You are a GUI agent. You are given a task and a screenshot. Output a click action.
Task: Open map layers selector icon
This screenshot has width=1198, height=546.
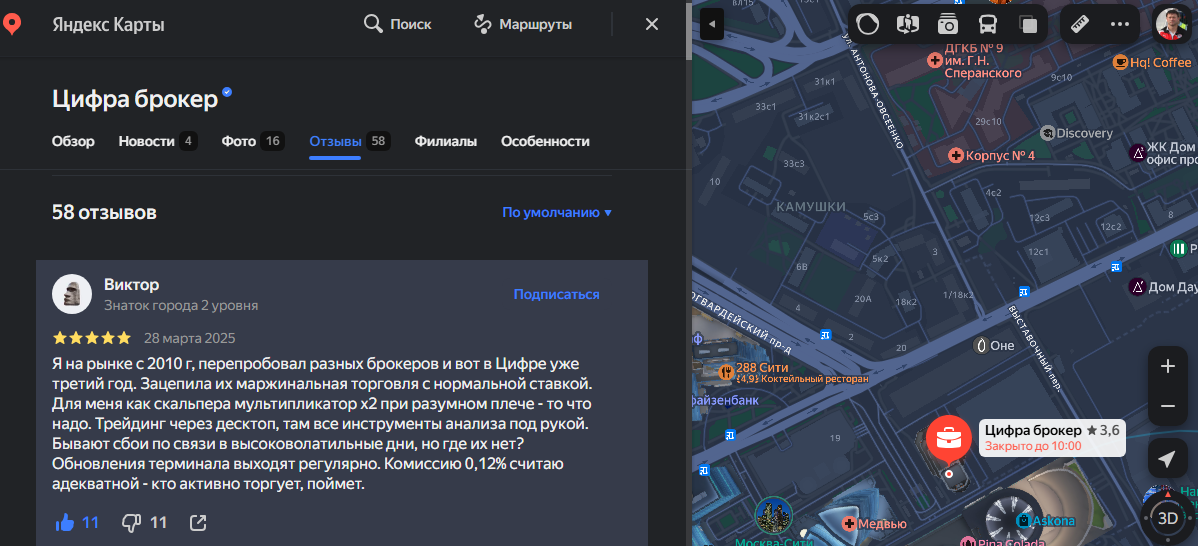1028,24
